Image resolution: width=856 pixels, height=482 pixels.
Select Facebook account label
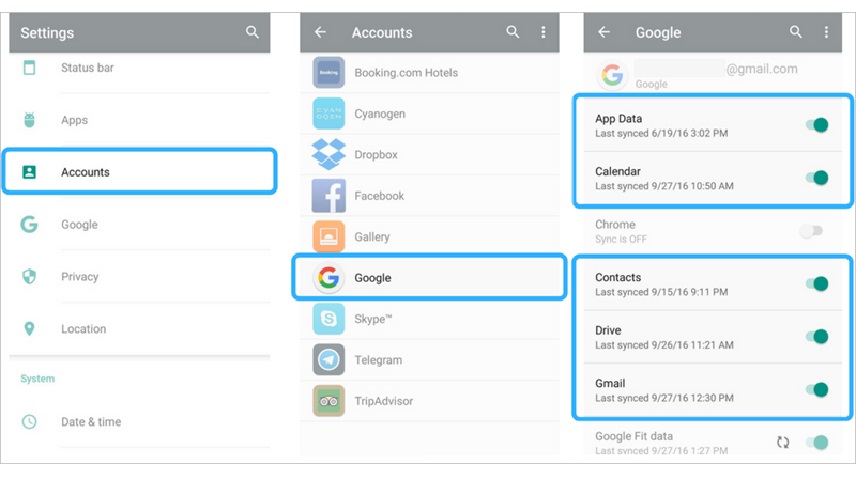coord(379,195)
